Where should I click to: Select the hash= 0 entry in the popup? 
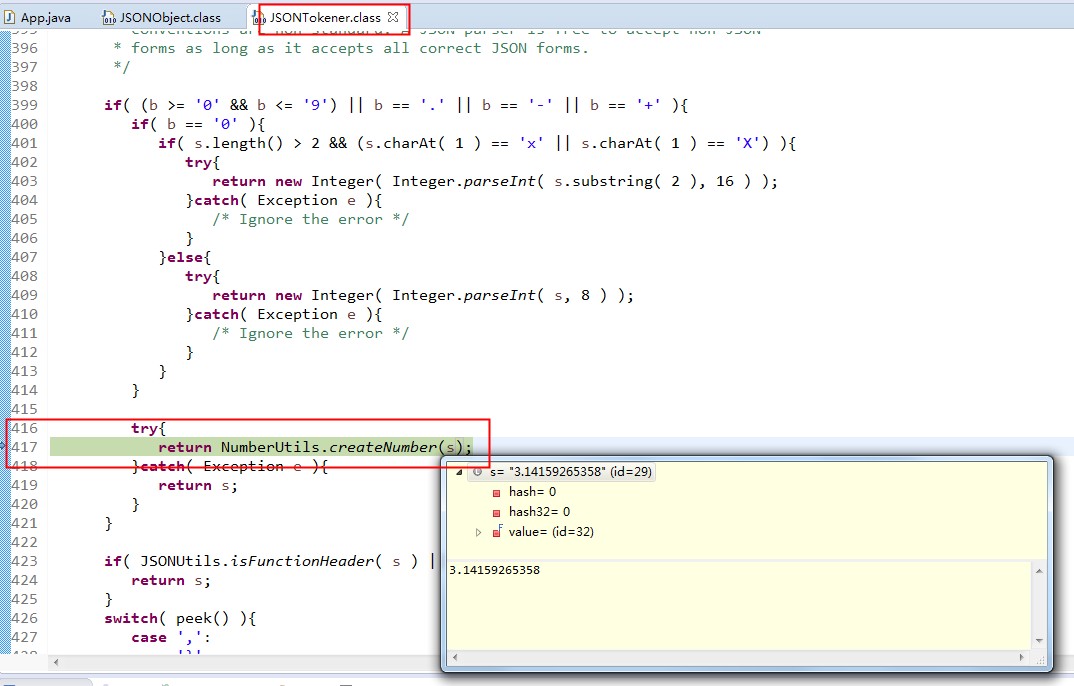(x=533, y=492)
